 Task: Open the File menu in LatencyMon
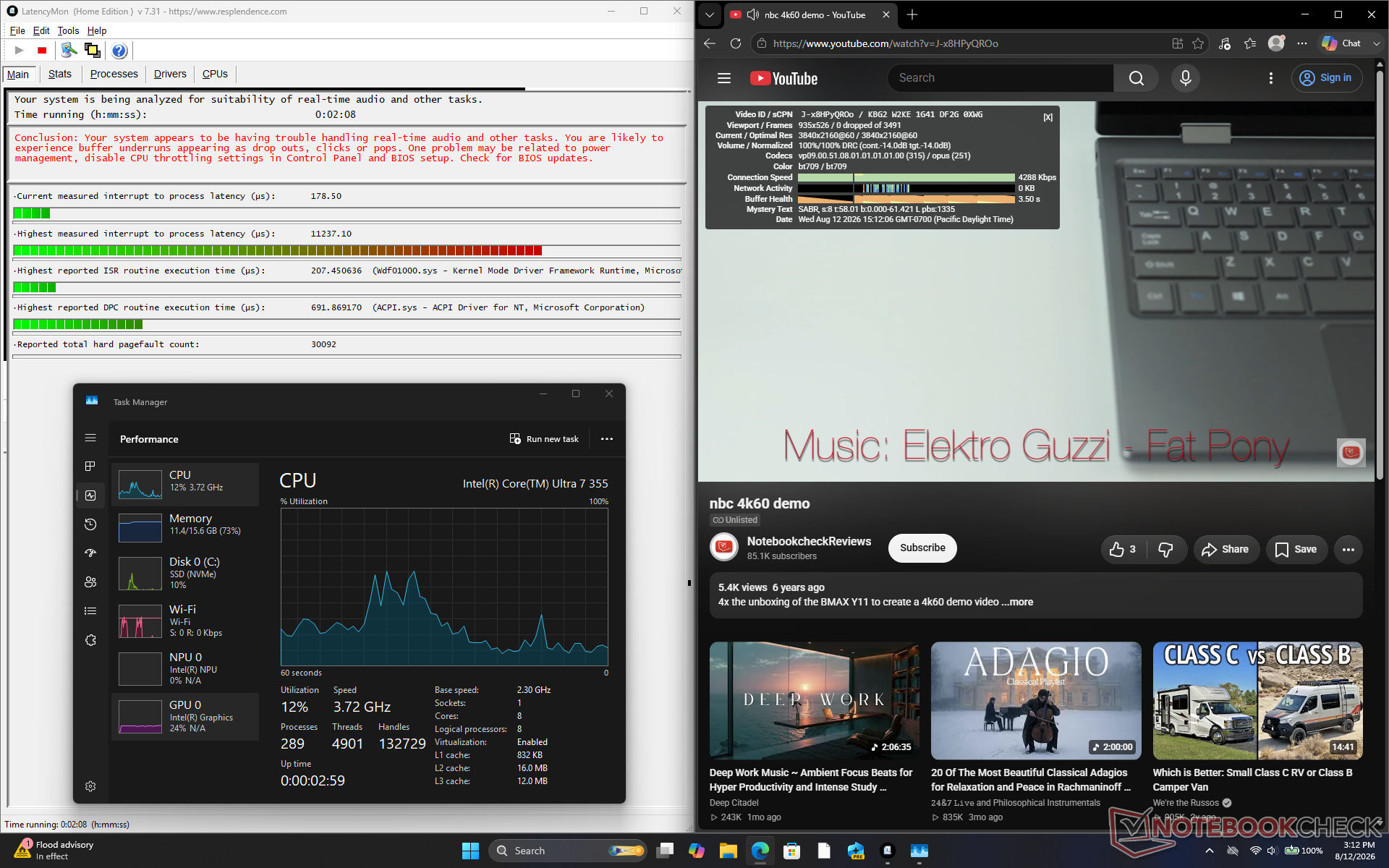17,30
